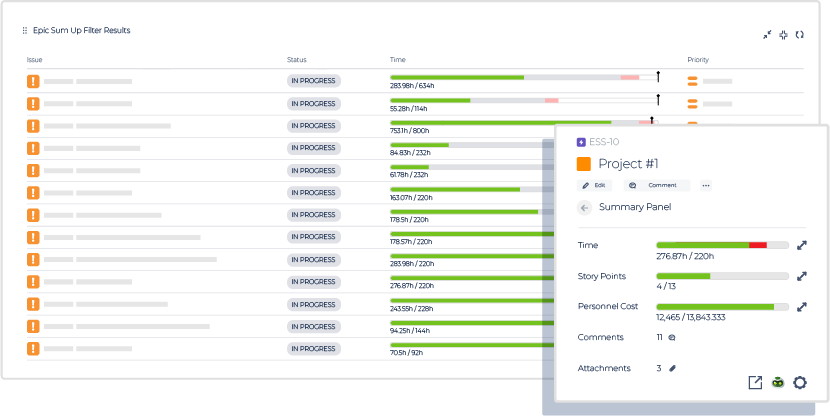Click the green robot icon in panel
830x416 pixels.
tap(777, 382)
